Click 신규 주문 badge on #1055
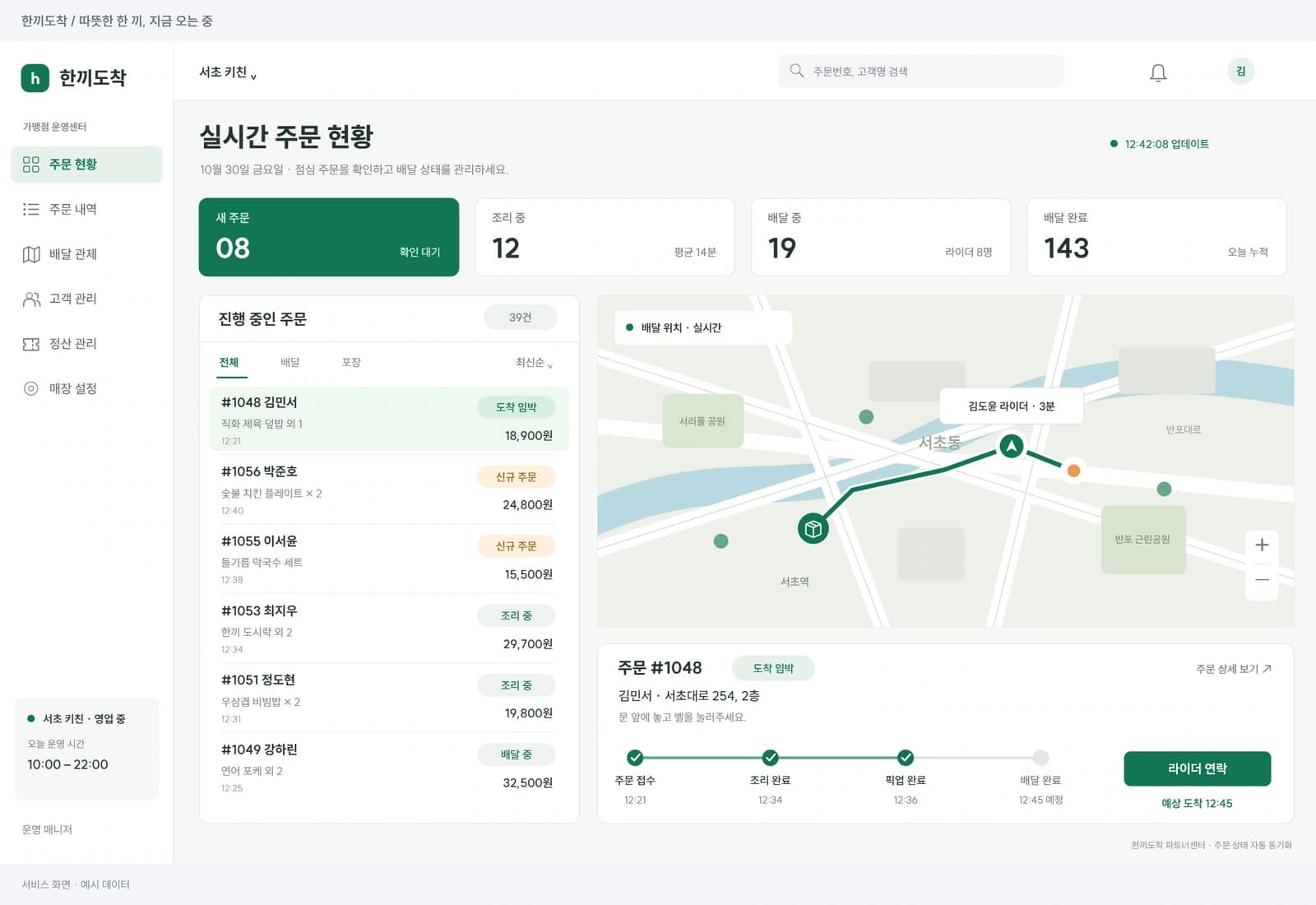Screen dimensions: 1316x905 [516, 546]
